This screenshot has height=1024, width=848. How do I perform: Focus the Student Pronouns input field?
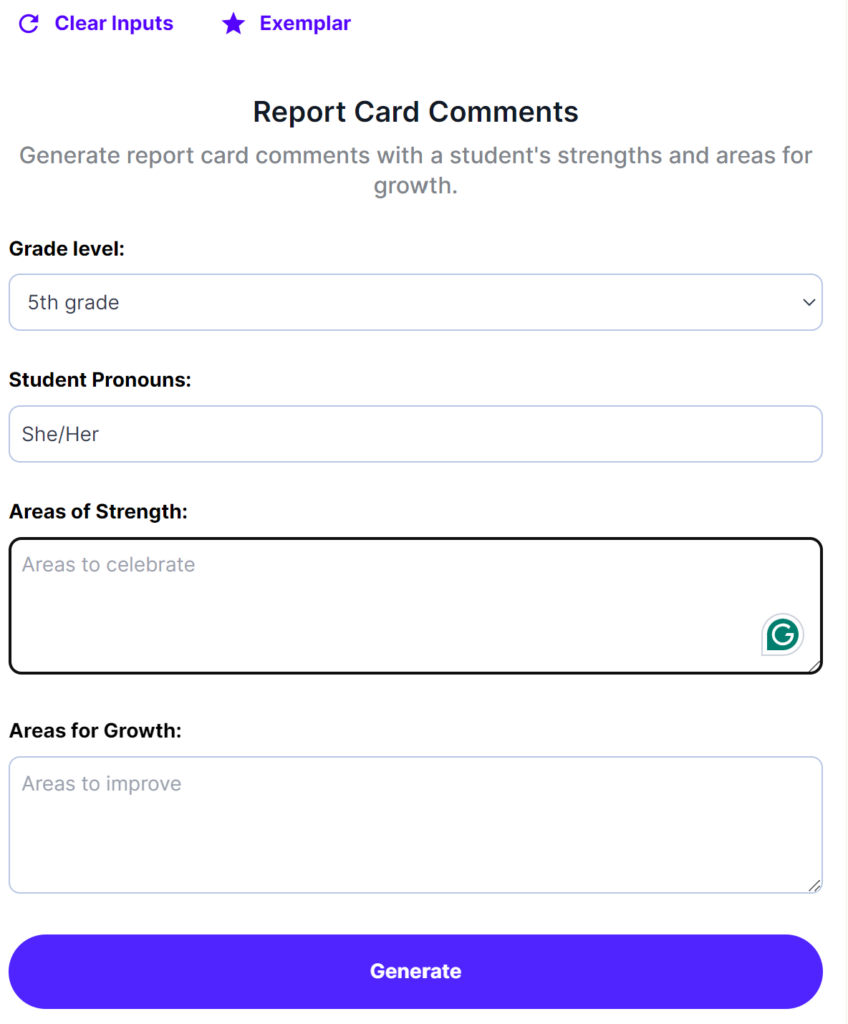point(415,434)
